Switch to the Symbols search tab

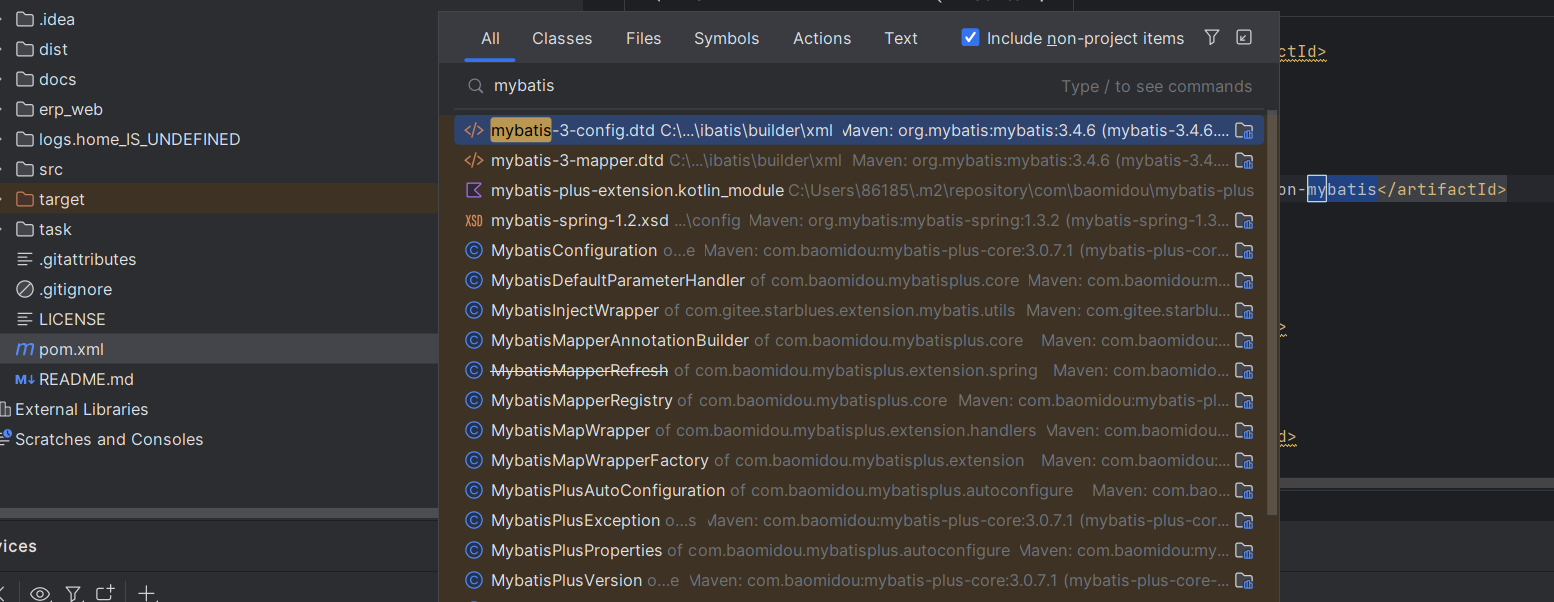click(727, 38)
